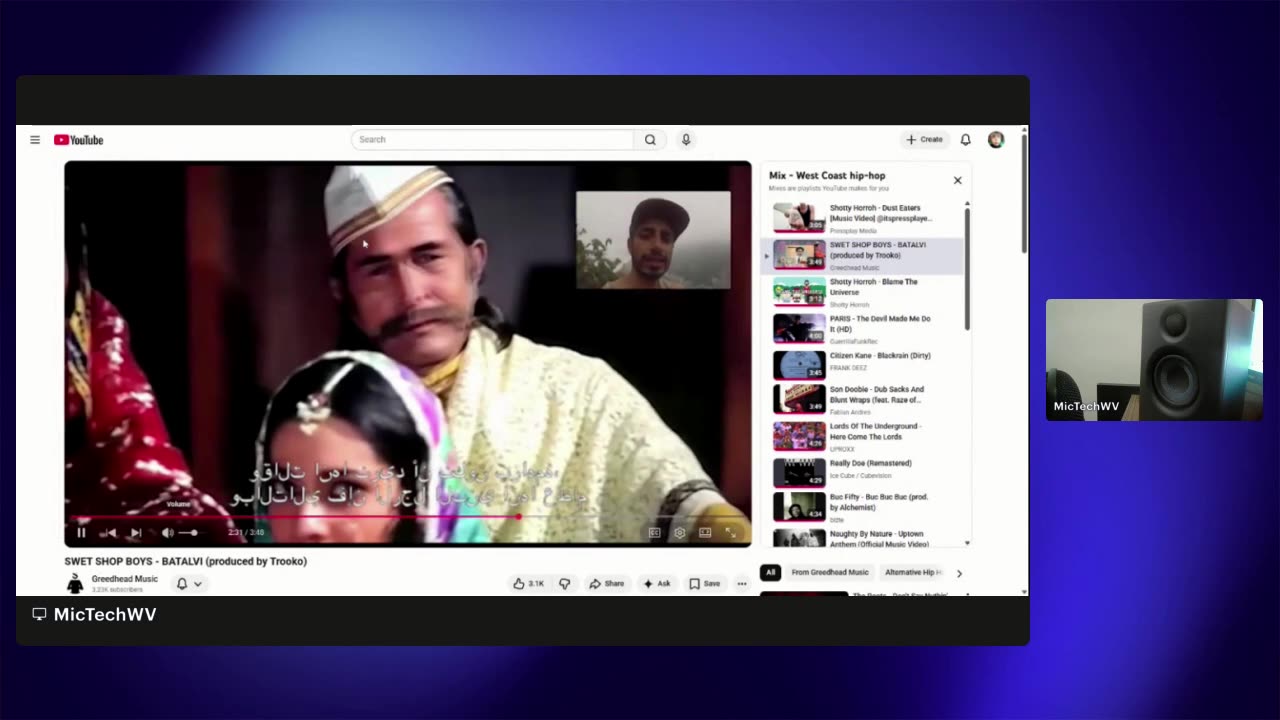Go to the YouTube home logo
The image size is (1280, 720).
point(79,140)
